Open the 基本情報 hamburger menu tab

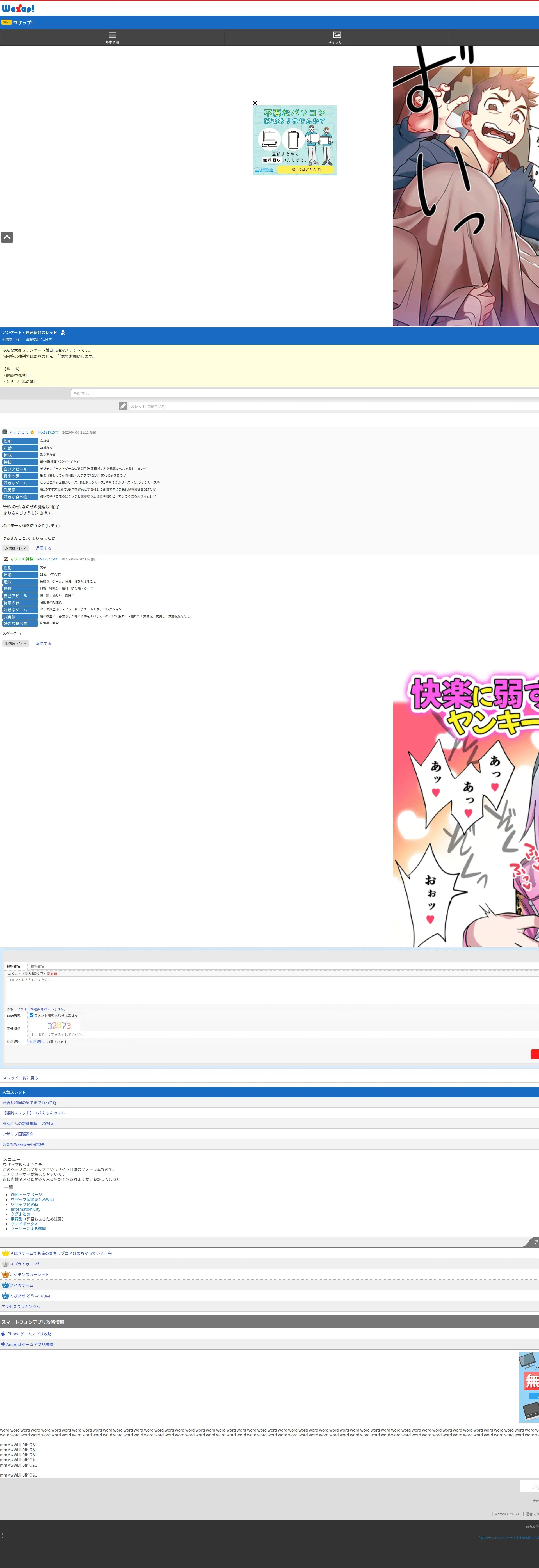pos(112,37)
